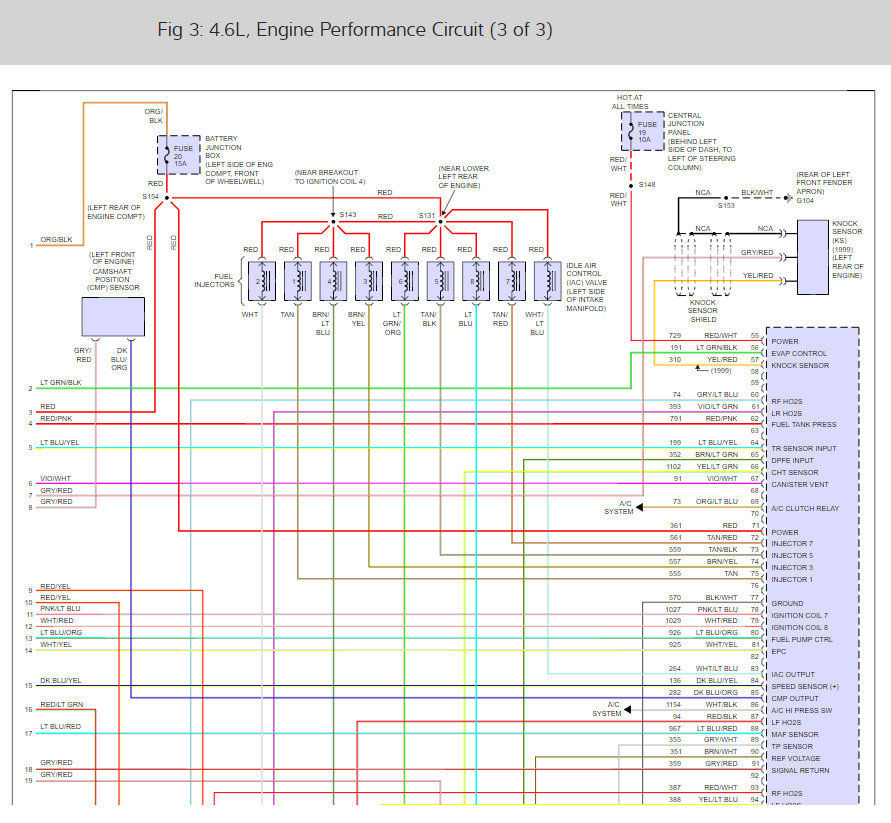The width and height of the screenshot is (891, 823).
Task: Click A/C SYSTEM arrow beside WHT/BLK wire
Action: coord(627,709)
